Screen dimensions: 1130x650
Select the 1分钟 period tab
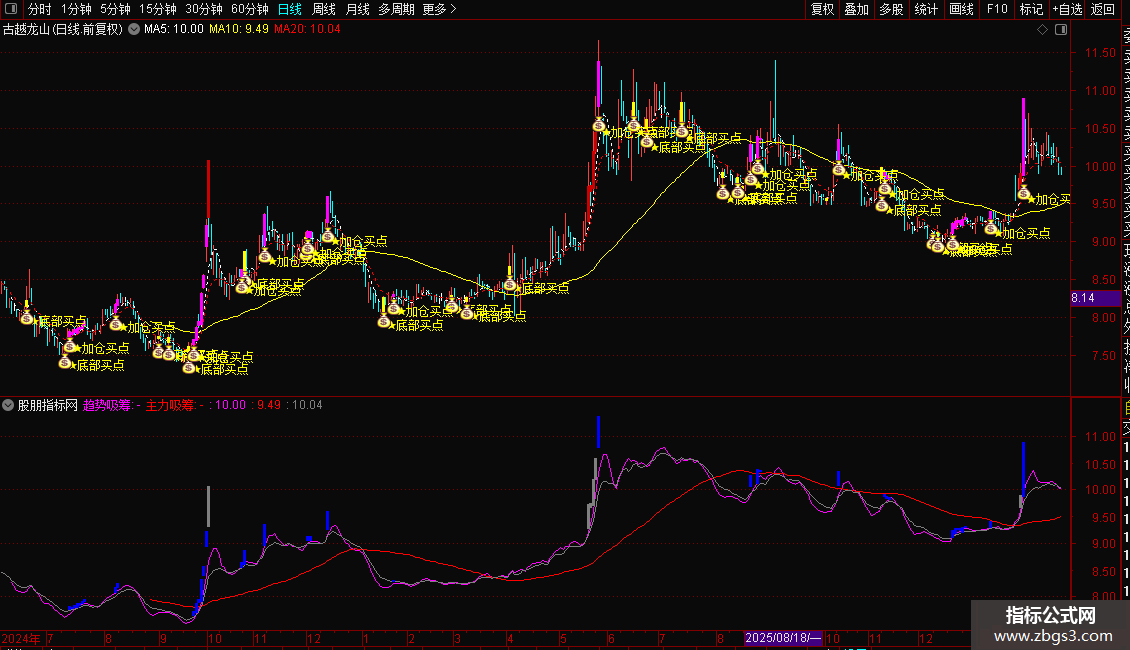[76, 9]
